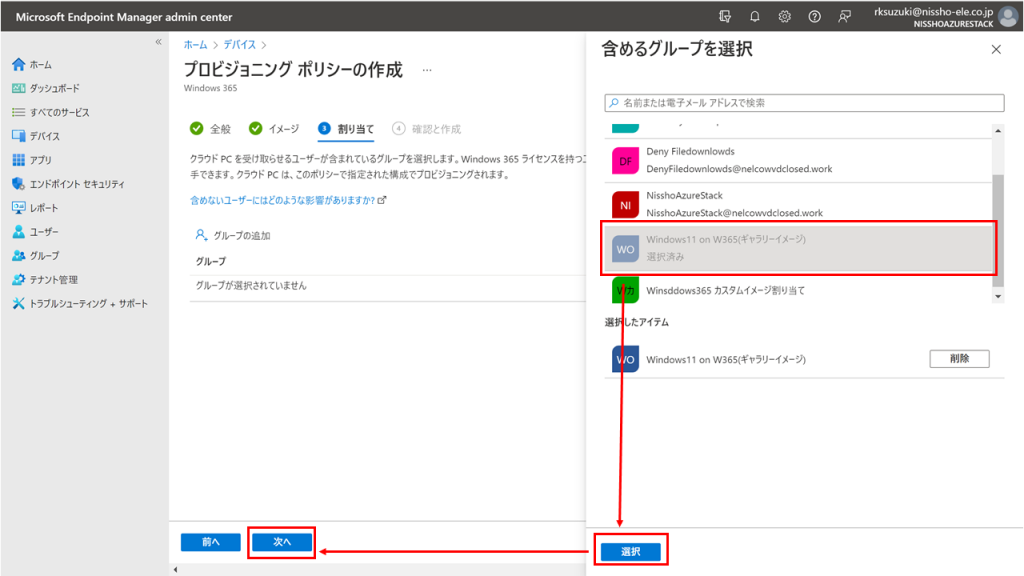
Task: Click the group list scrollbar thumb
Action: (998, 230)
